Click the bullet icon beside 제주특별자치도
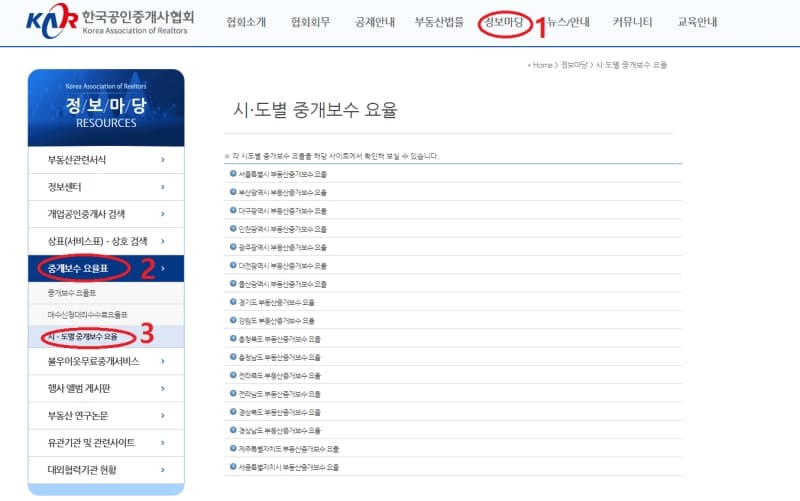The width and height of the screenshot is (800, 501). point(233,448)
